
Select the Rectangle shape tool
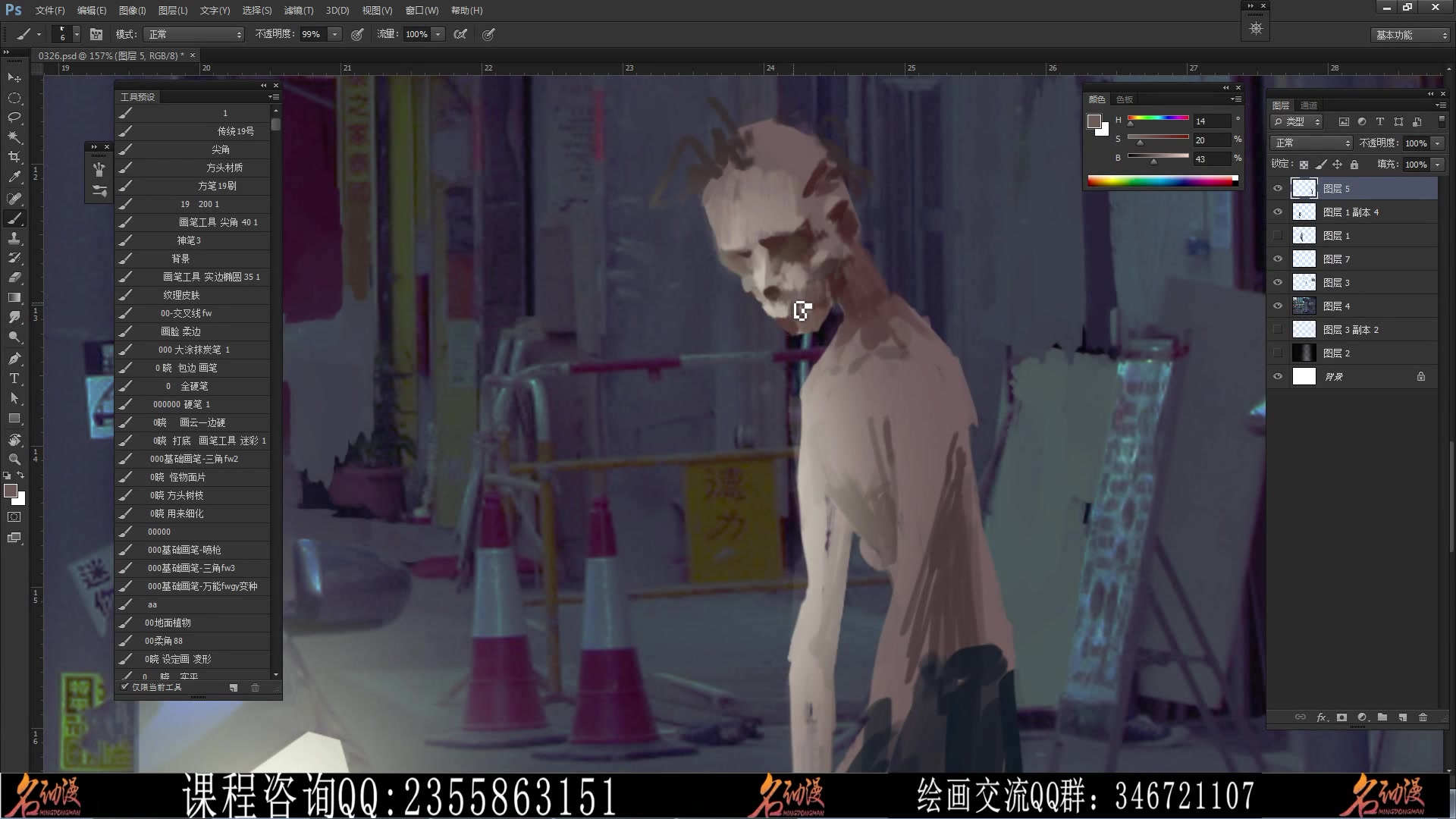[x=14, y=418]
